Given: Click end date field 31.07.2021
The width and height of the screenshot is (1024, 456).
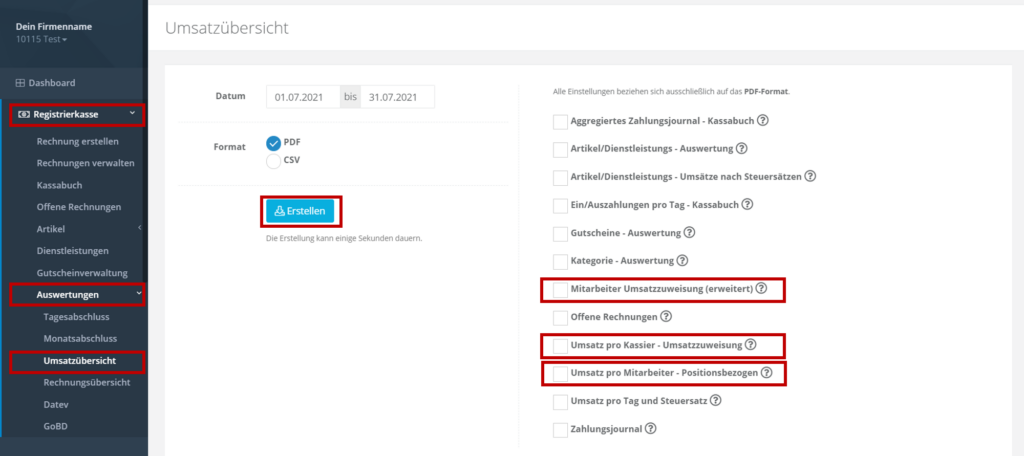Looking at the screenshot, I should tap(397, 97).
